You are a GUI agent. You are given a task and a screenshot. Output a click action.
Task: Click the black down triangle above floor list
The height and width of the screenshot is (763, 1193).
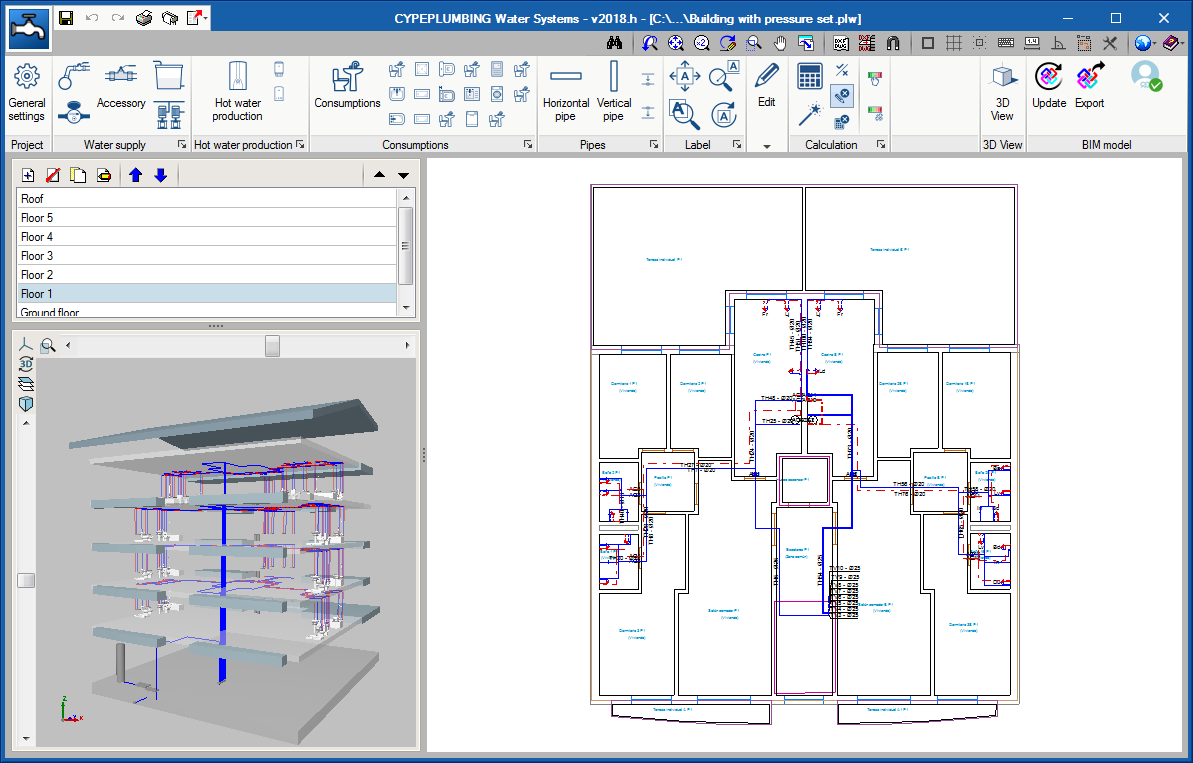403,175
